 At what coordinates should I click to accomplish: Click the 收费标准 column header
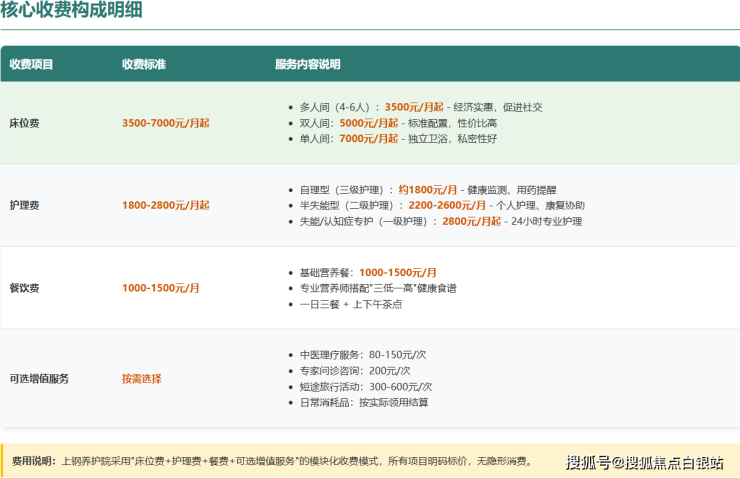(143, 64)
